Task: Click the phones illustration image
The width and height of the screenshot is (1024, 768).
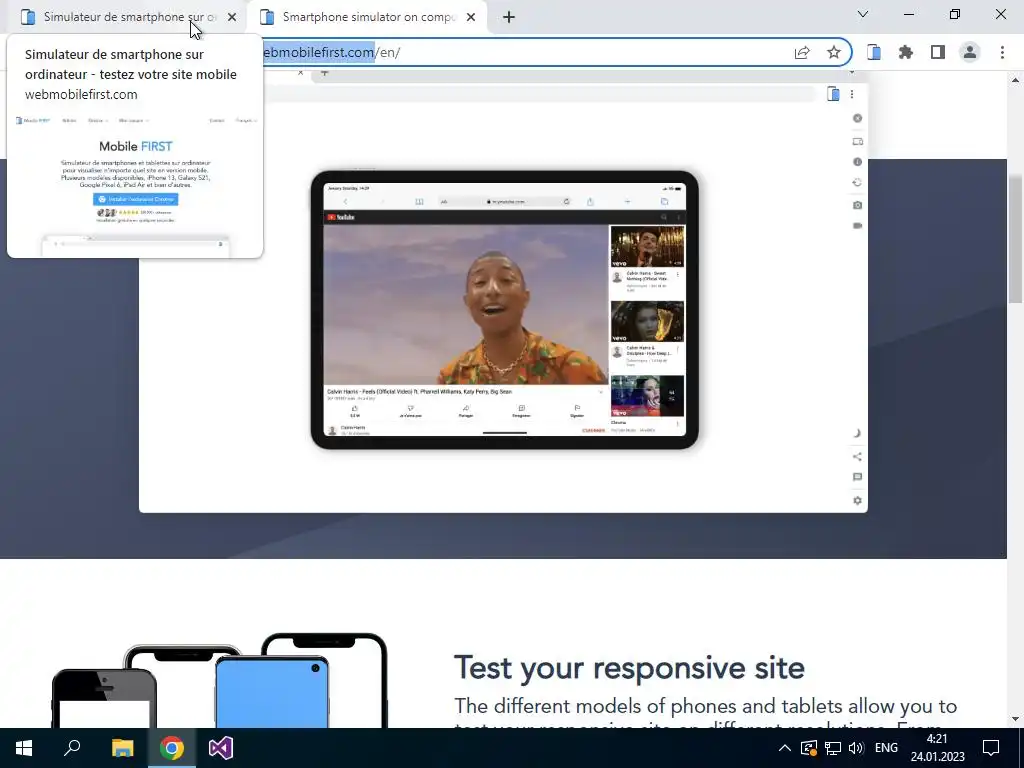Action: coord(220,680)
